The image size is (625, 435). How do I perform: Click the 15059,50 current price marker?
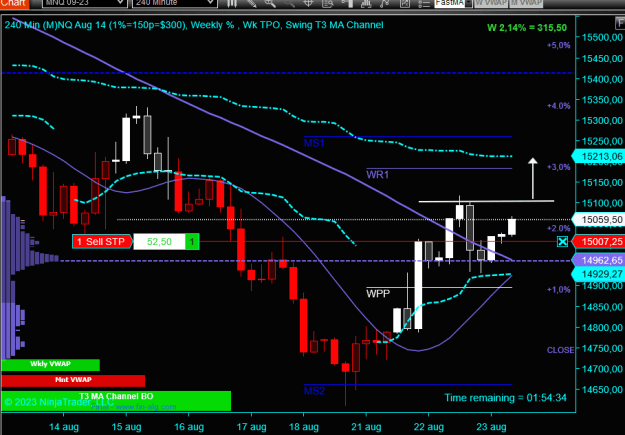(598, 220)
